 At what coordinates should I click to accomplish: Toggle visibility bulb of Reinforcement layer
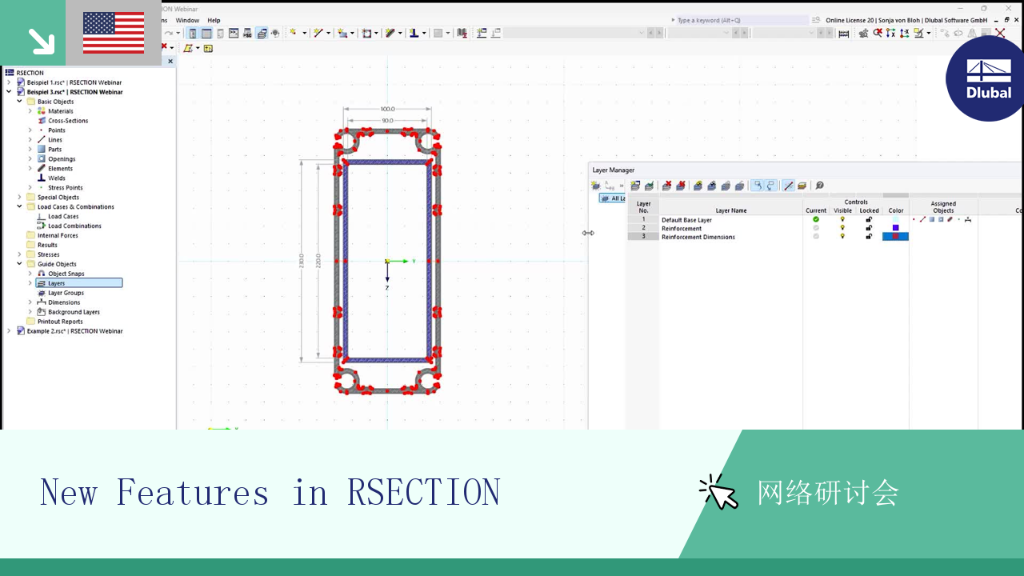(842, 228)
